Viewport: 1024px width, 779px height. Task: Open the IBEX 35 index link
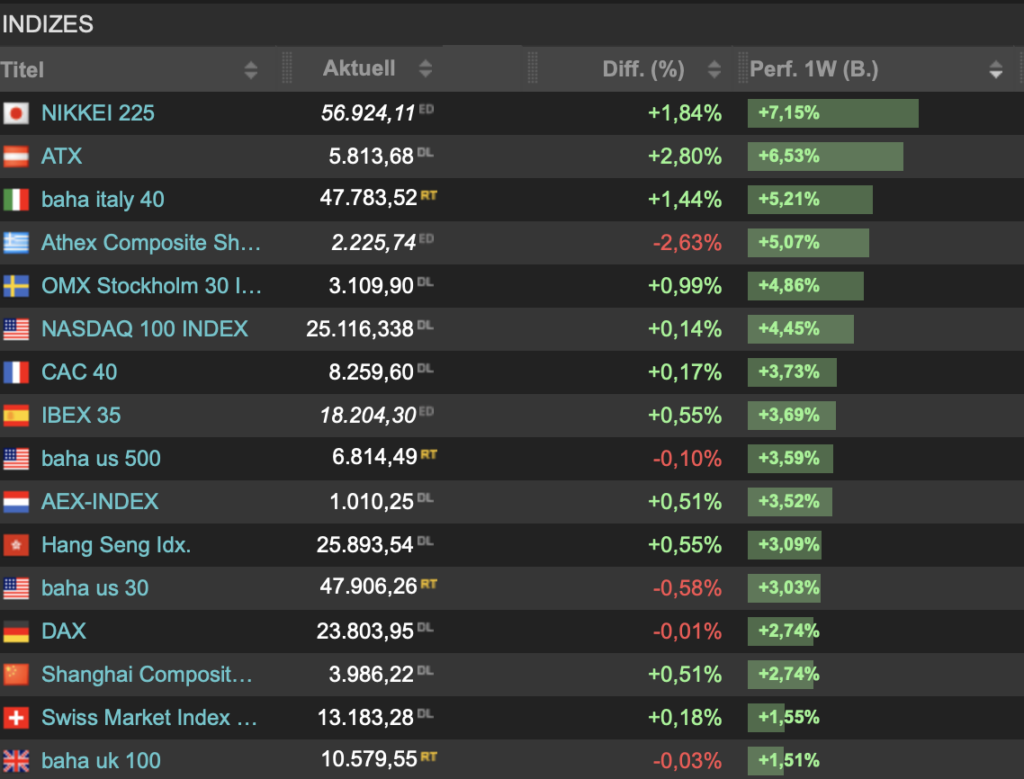(81, 415)
